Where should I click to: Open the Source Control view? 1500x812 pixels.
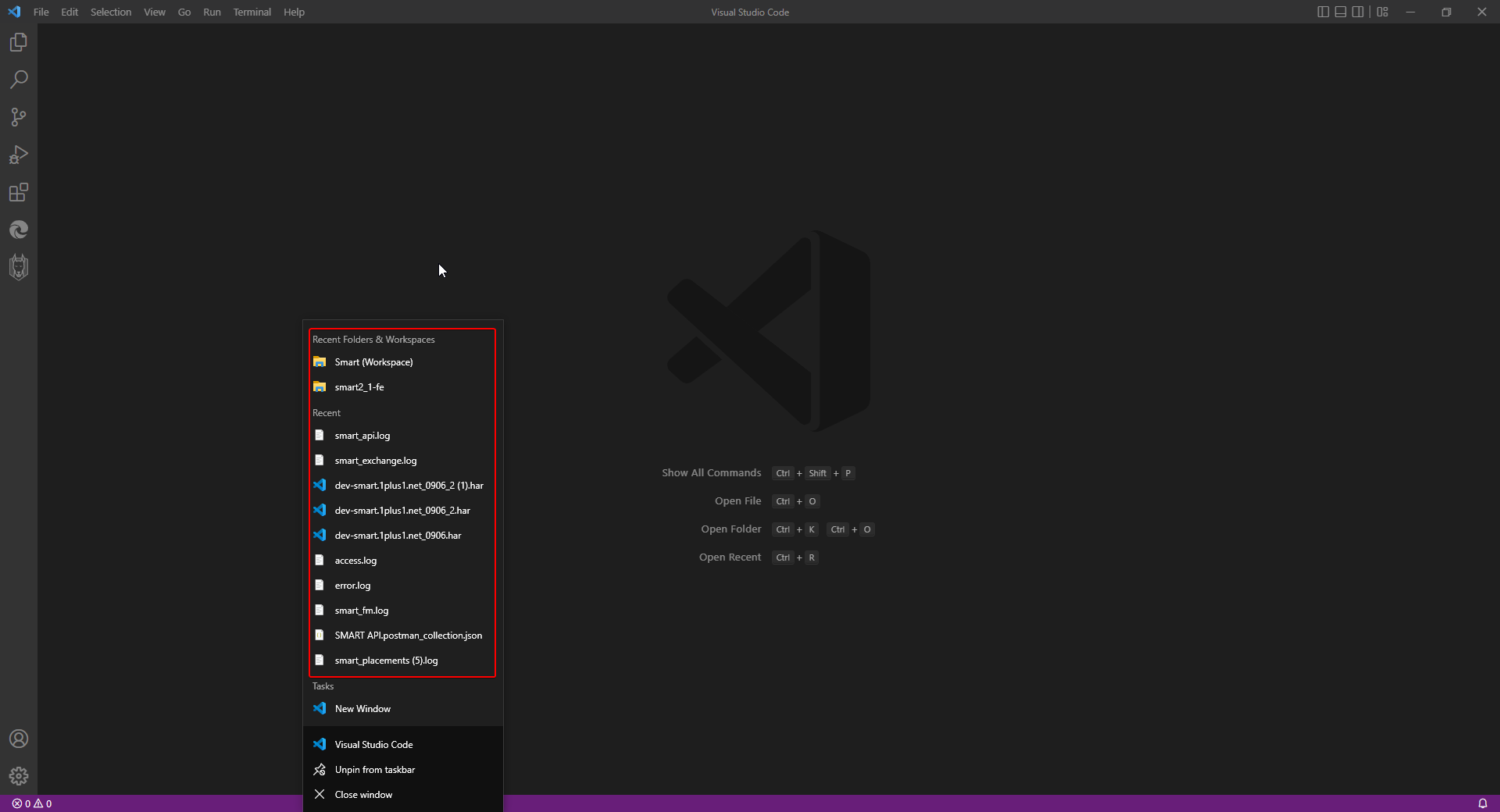[19, 117]
